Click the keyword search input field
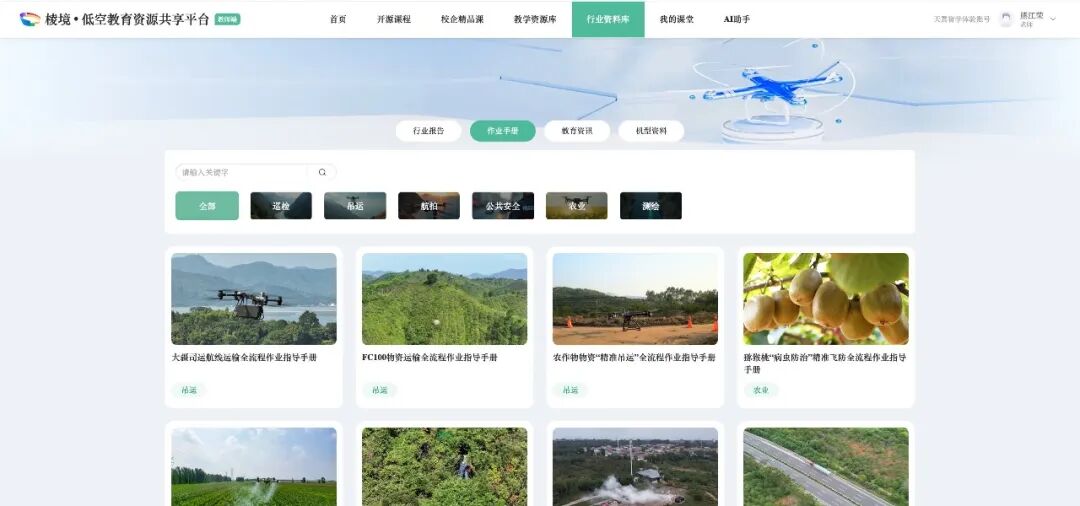The image size is (1080, 506). (x=243, y=172)
